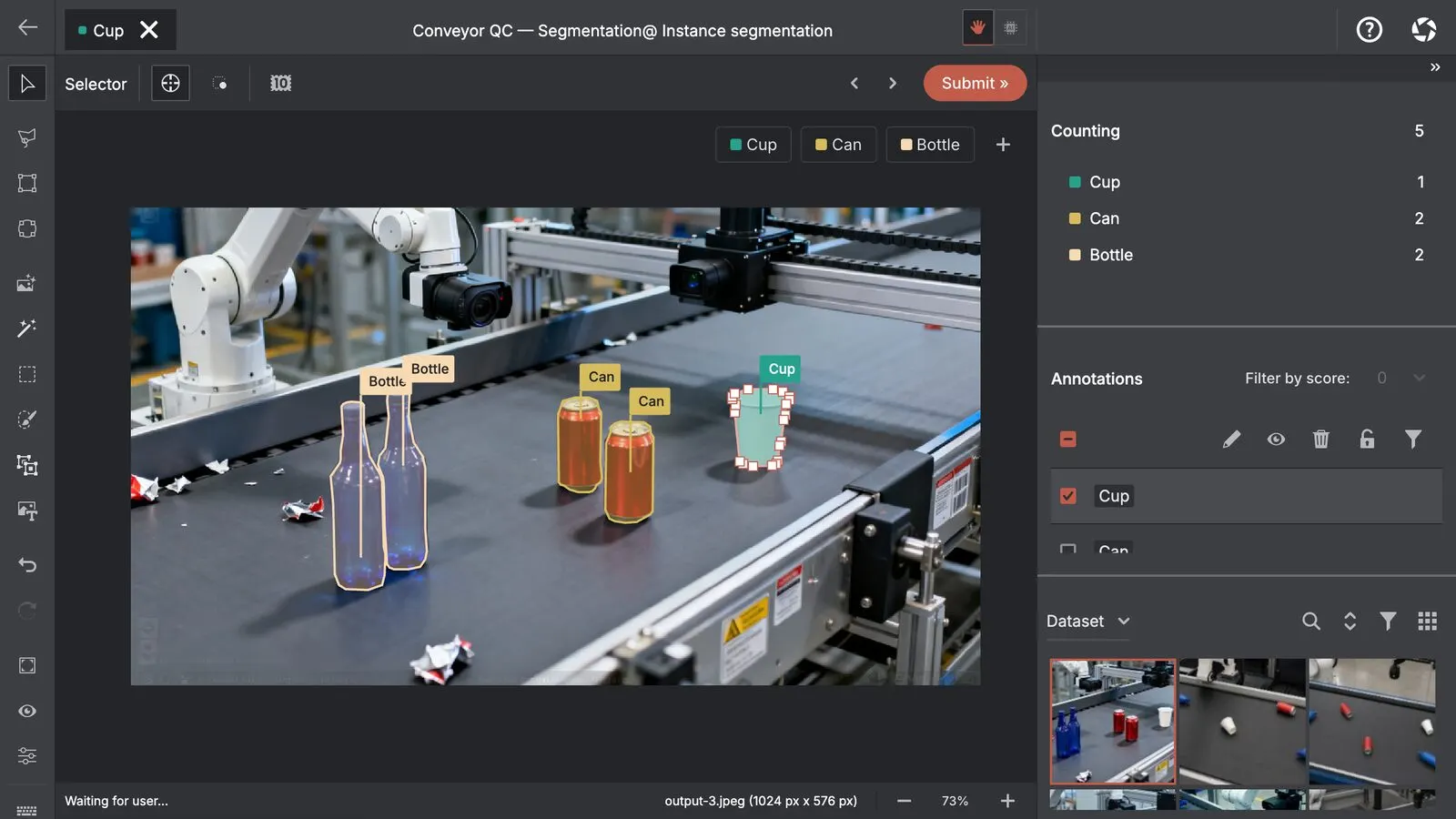
Task: Click the Cup annotation tag on canvas
Action: click(x=782, y=369)
